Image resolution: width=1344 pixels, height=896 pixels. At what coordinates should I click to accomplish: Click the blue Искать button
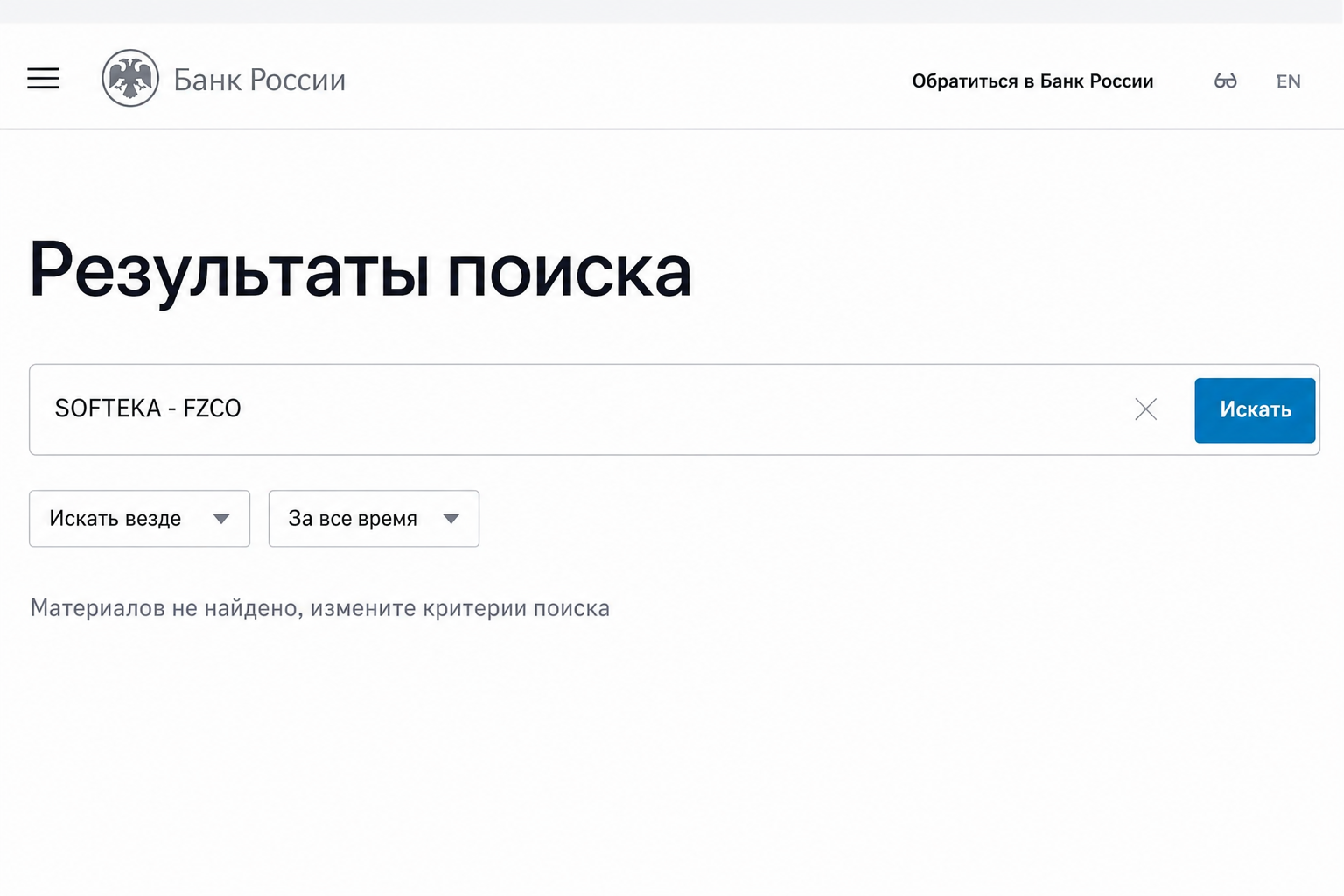pos(1255,410)
